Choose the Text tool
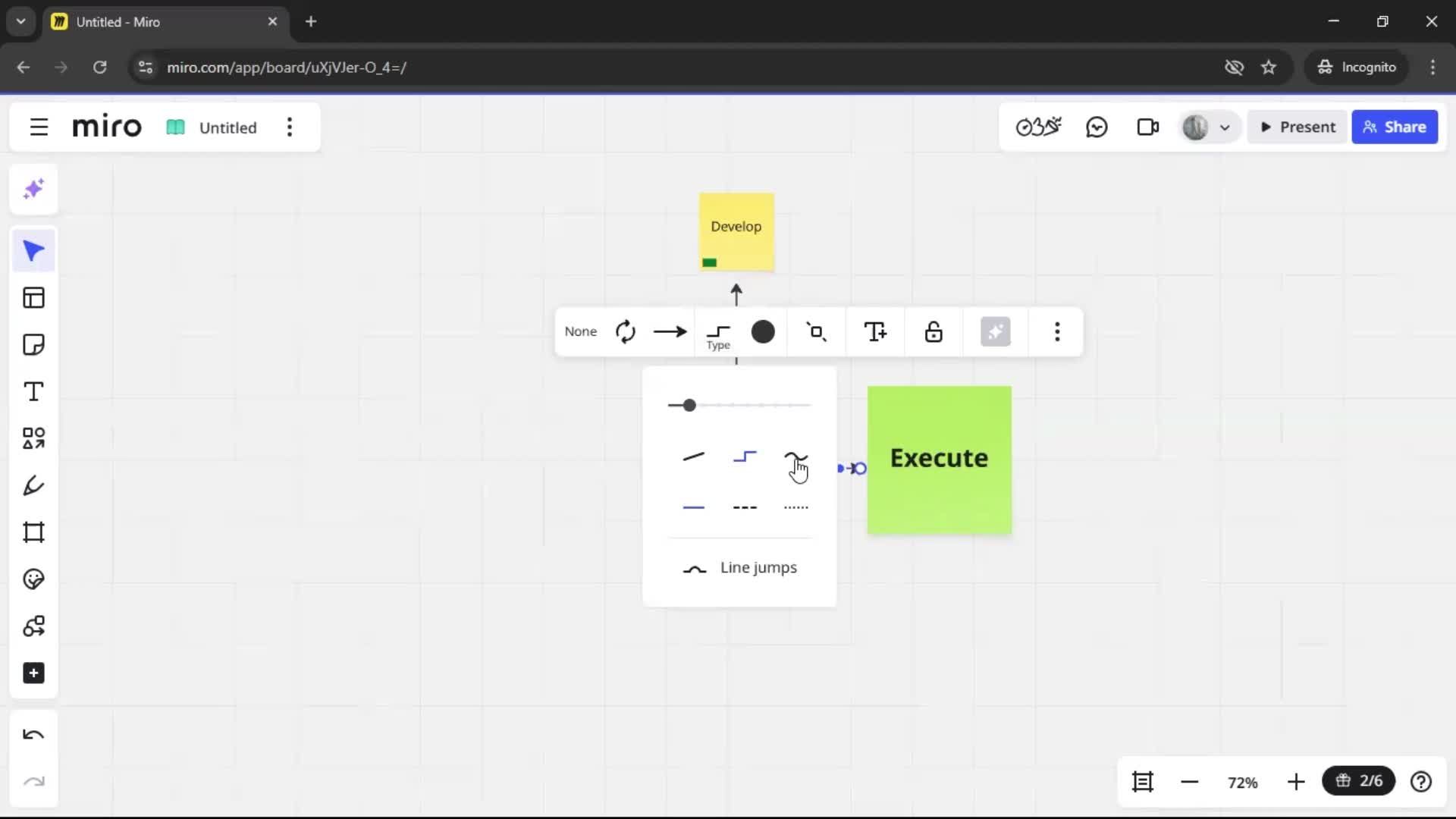This screenshot has height=819, width=1456. (x=33, y=392)
